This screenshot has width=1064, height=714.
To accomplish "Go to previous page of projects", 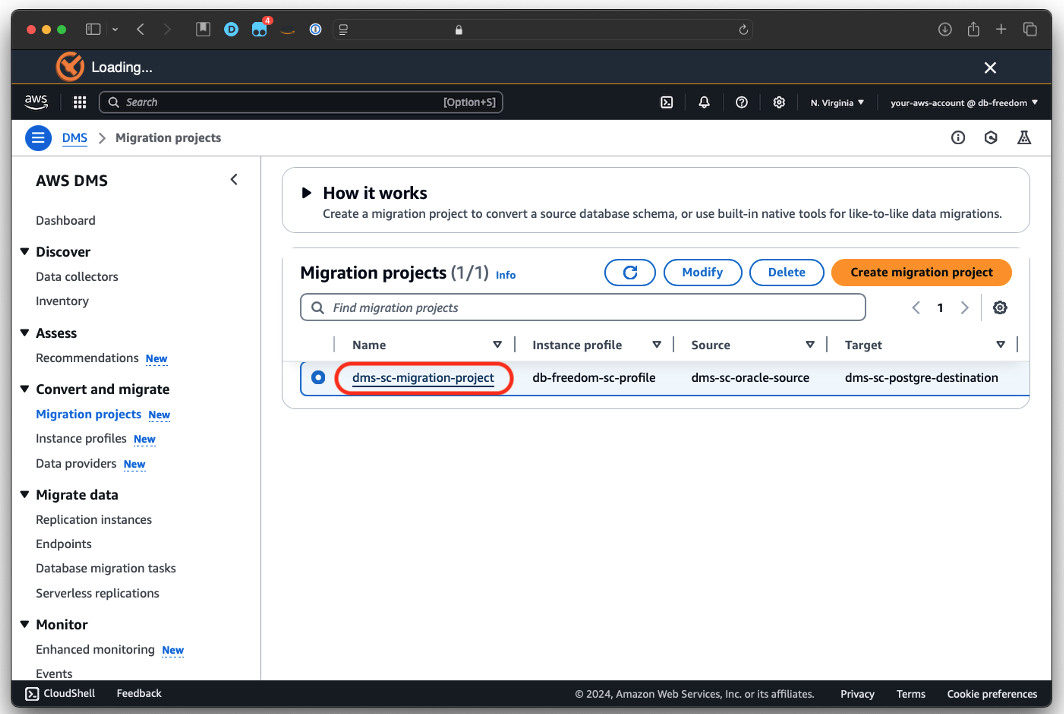I will point(916,307).
